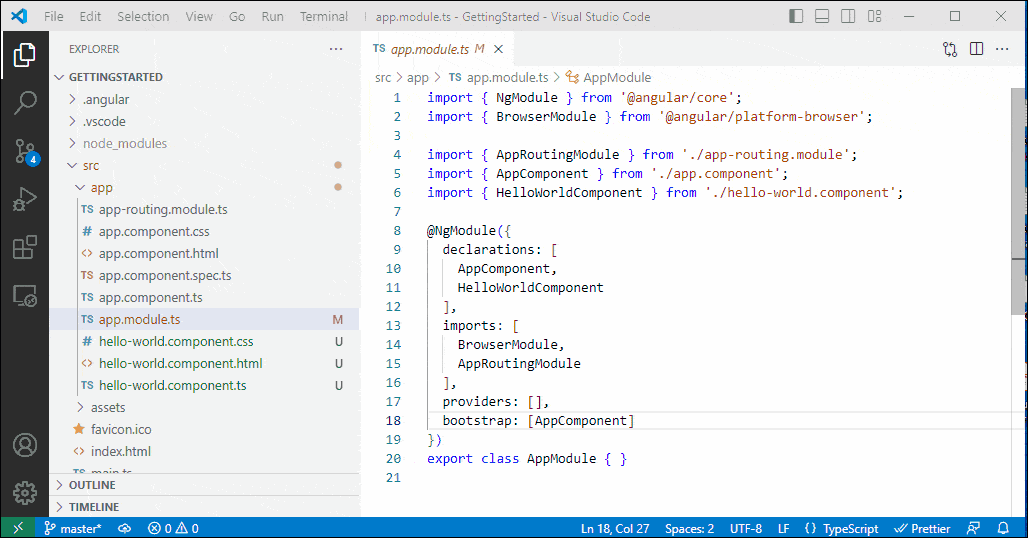
Task: Collapse the app folder
Action: pyautogui.click(x=101, y=187)
